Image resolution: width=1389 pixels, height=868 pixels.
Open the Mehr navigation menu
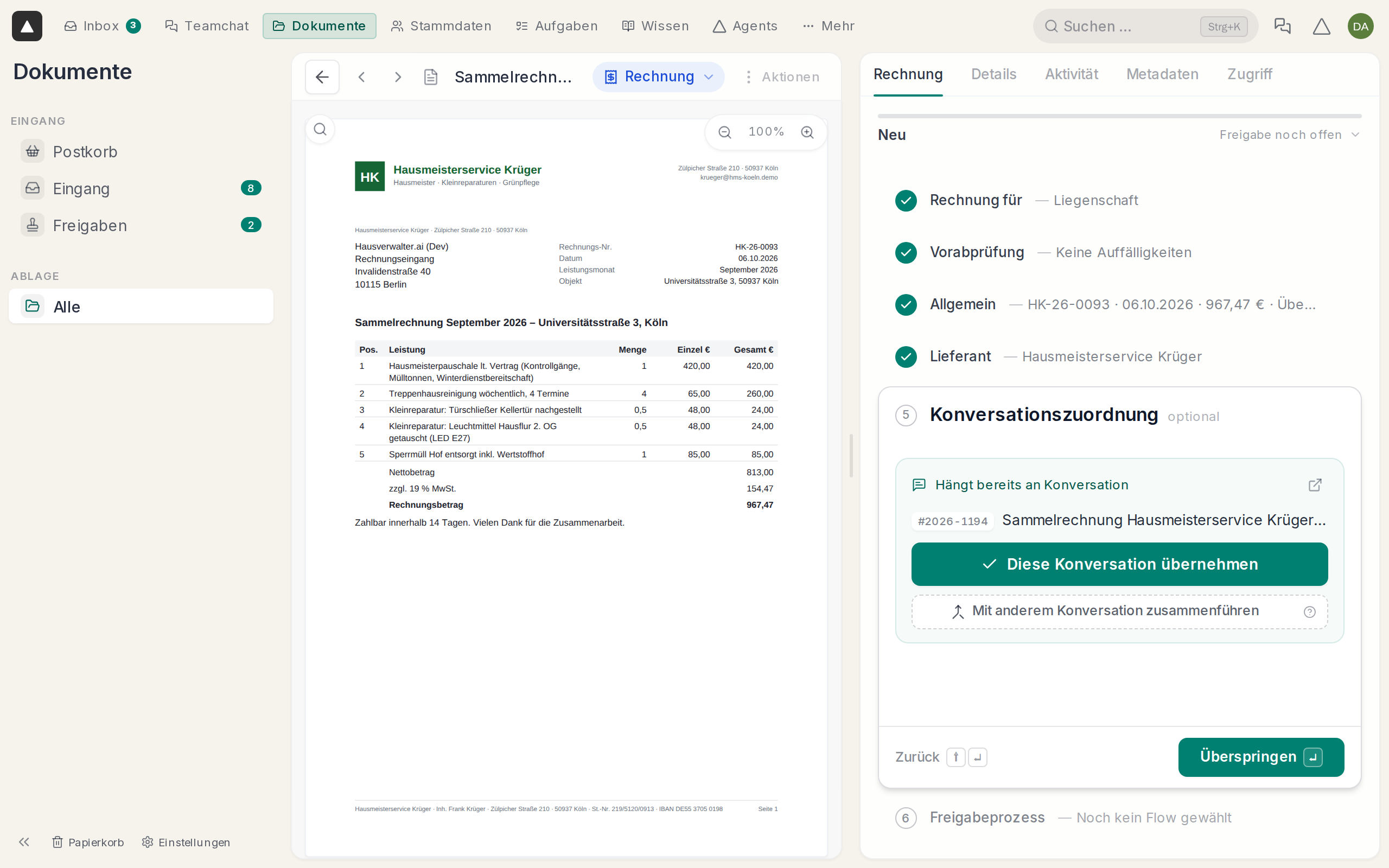(x=828, y=26)
